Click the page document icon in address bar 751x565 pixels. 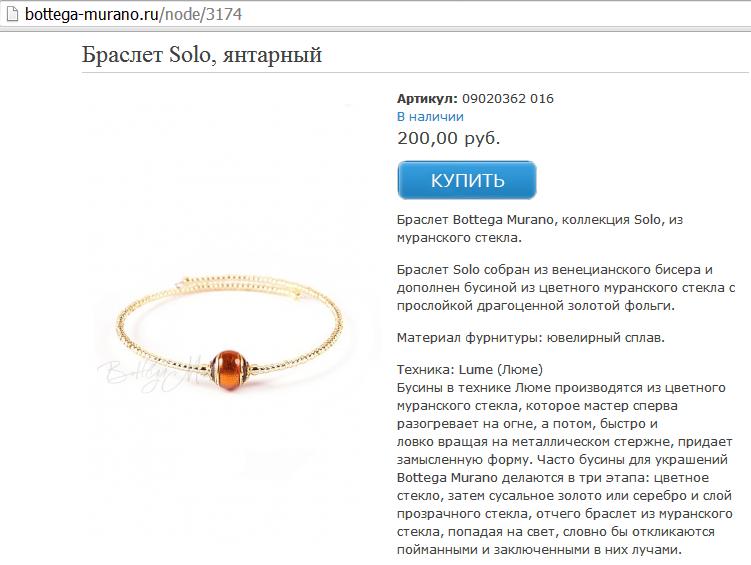[x=11, y=14]
